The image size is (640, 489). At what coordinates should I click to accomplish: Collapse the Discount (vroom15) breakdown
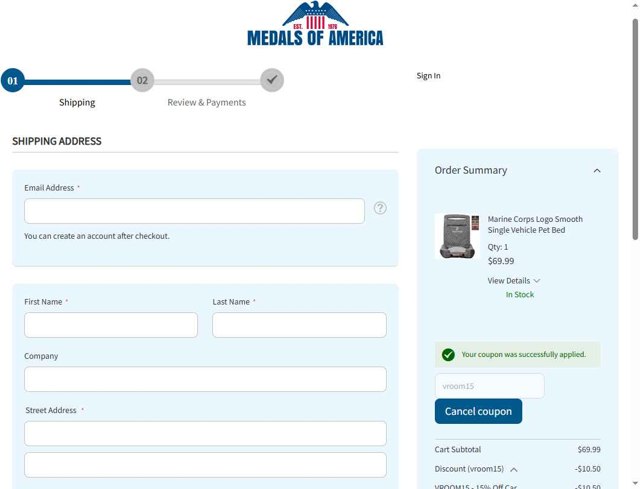[x=514, y=469]
